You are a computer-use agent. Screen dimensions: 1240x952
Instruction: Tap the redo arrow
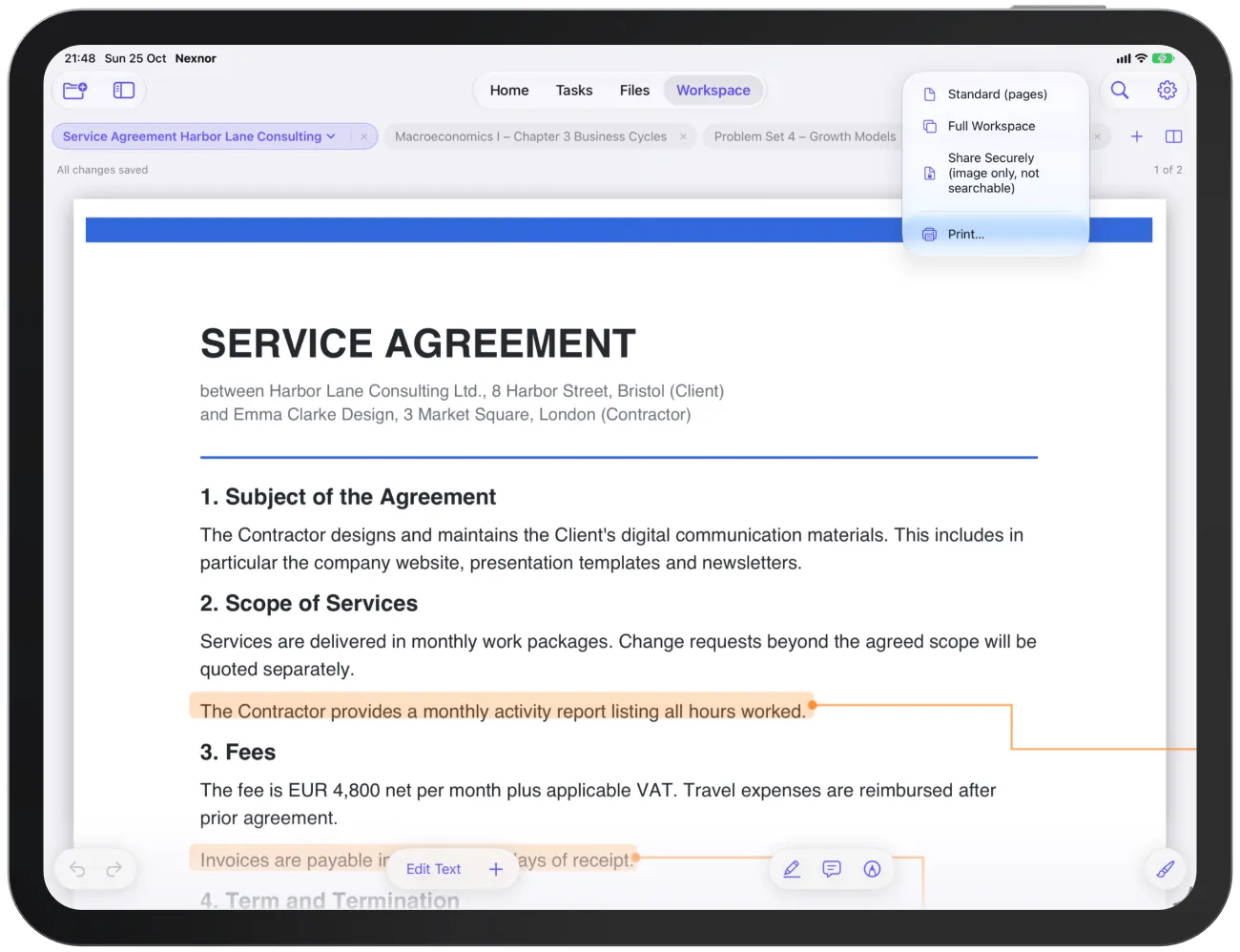pyautogui.click(x=114, y=869)
